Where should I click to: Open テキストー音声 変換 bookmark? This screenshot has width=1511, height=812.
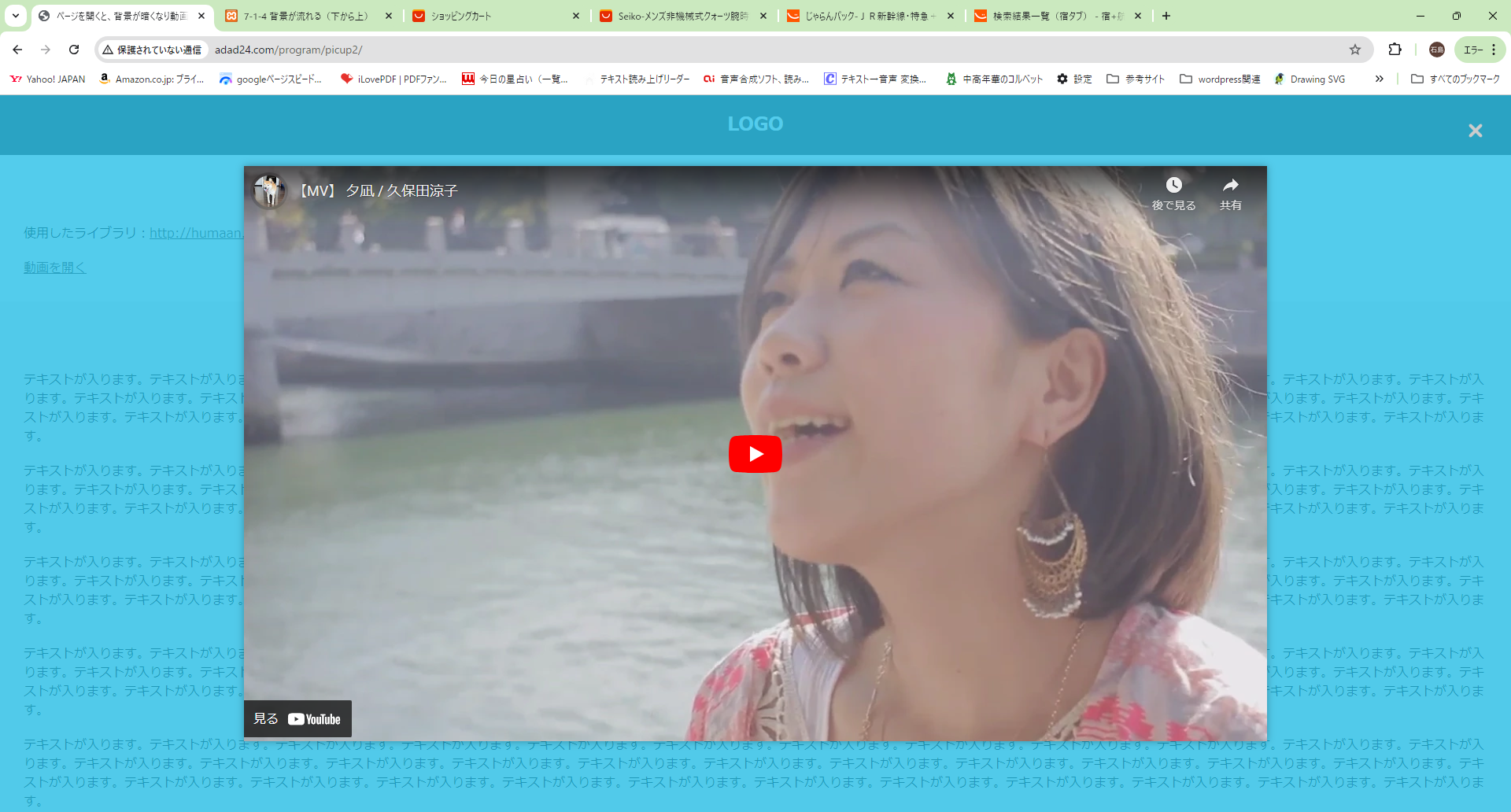point(875,79)
